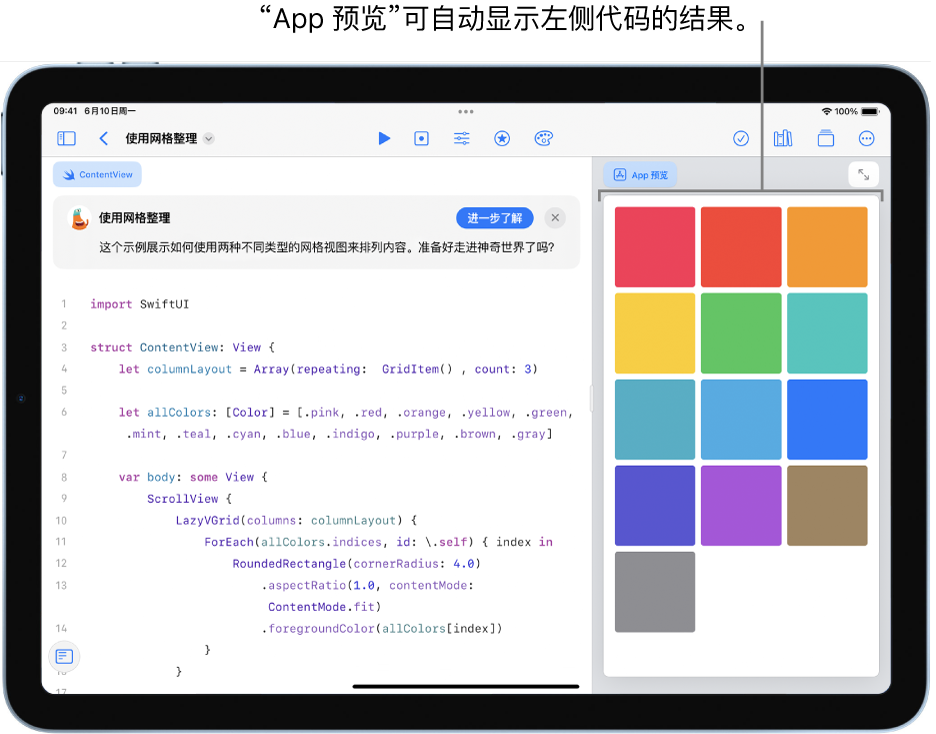The image size is (936, 734).
Task: Grab the editor-preview divider handle
Action: point(592,399)
